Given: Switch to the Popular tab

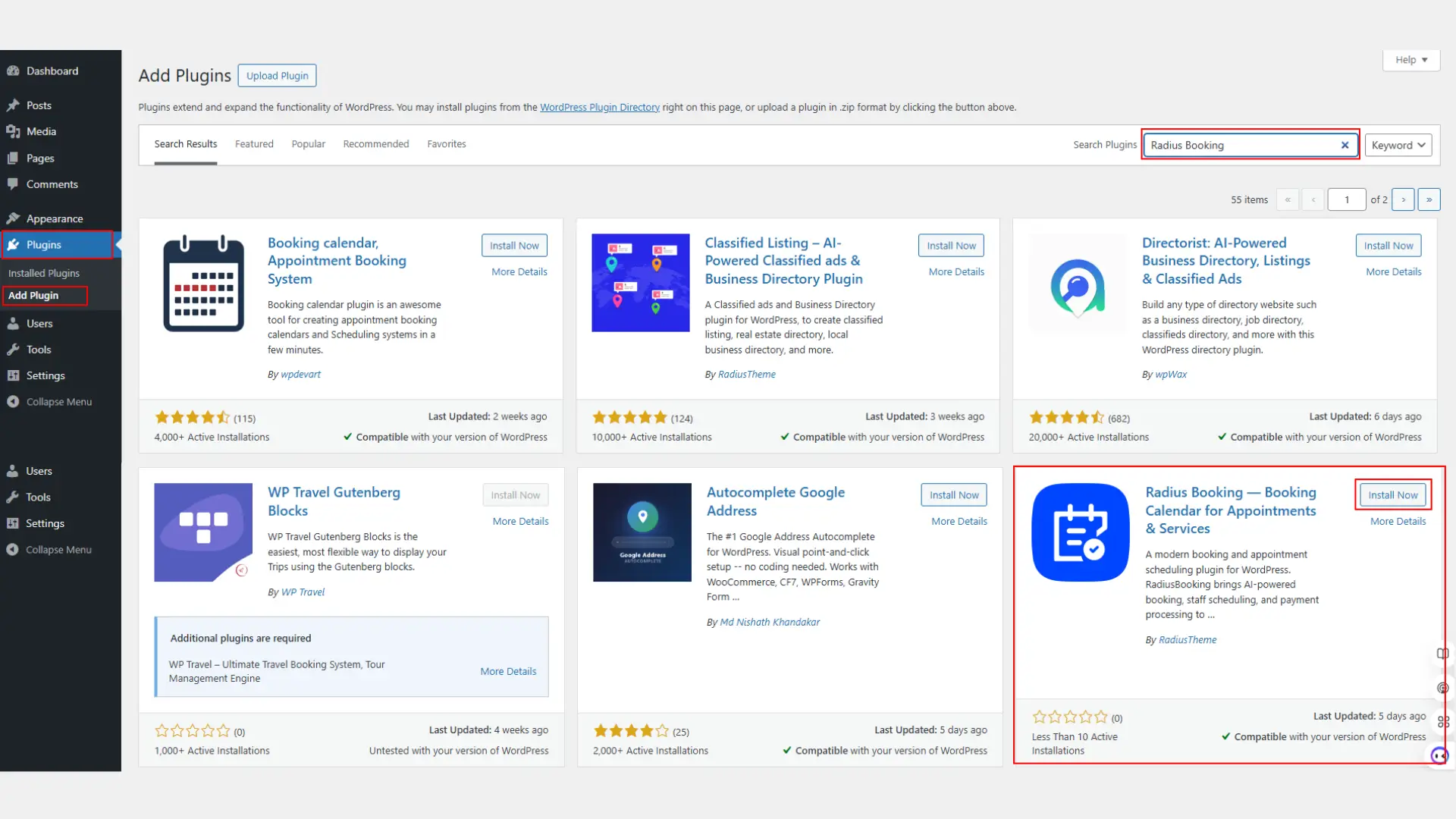Looking at the screenshot, I should click(x=309, y=144).
